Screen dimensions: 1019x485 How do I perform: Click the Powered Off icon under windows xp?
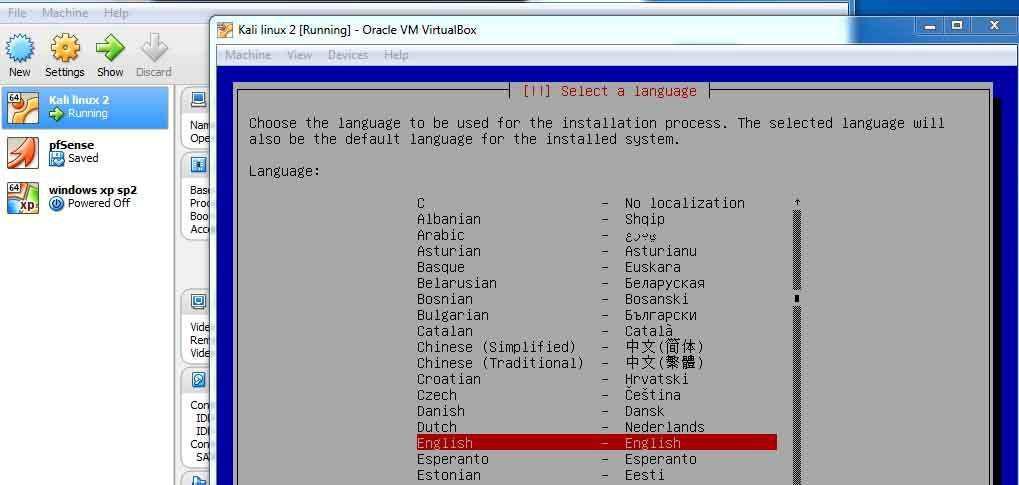click(57, 203)
